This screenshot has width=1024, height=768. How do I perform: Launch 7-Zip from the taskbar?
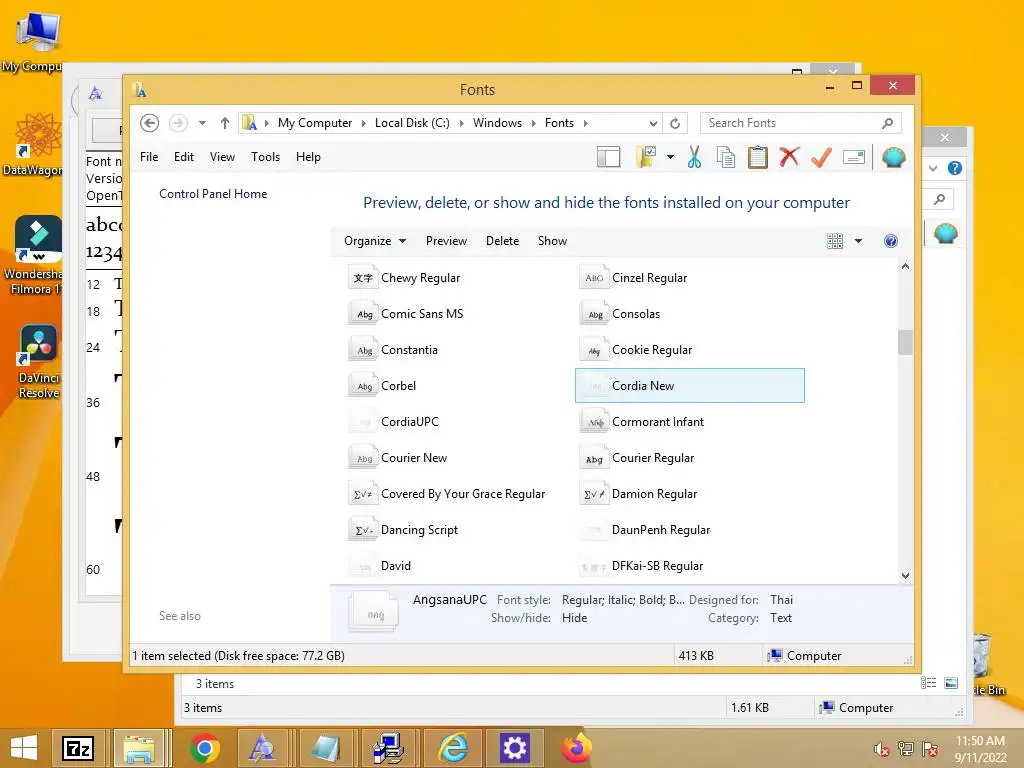point(78,748)
